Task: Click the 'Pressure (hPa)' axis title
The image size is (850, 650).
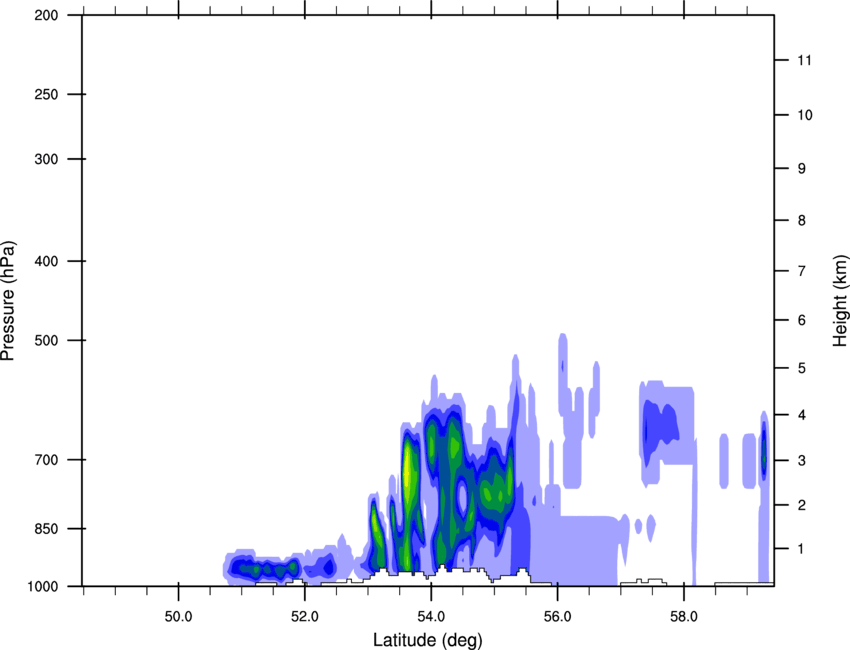Action: (x=8, y=301)
